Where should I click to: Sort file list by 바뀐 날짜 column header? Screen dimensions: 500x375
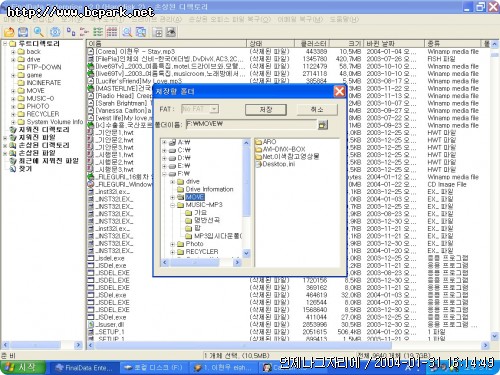[x=394, y=44]
